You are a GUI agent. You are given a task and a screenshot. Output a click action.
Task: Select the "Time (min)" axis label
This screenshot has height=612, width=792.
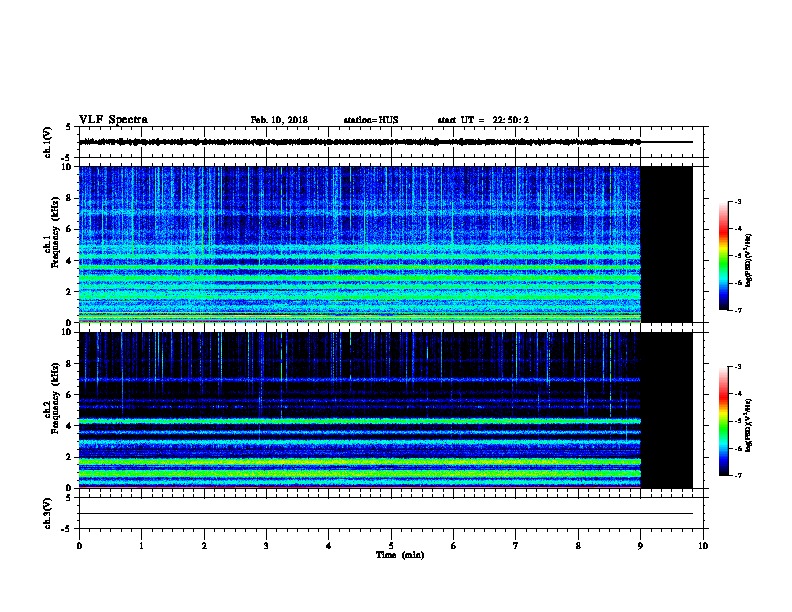click(x=400, y=555)
